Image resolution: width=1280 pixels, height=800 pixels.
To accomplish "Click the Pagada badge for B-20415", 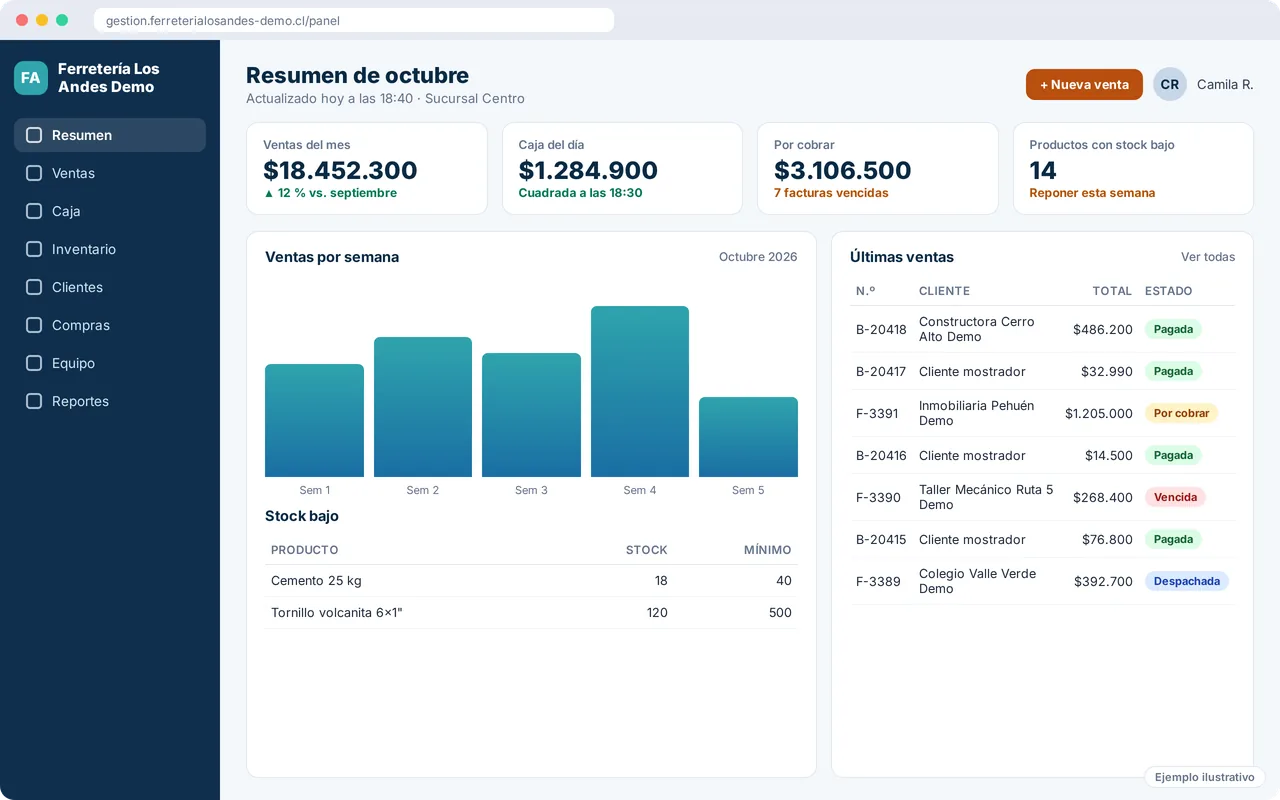I will tap(1173, 539).
